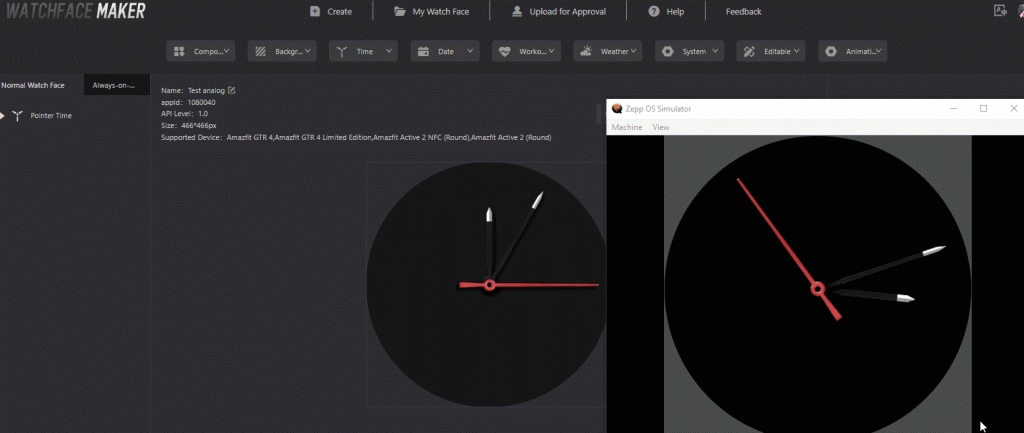Open the Background dropdown arrow
This screenshot has height=433, width=1024.
(308, 50)
